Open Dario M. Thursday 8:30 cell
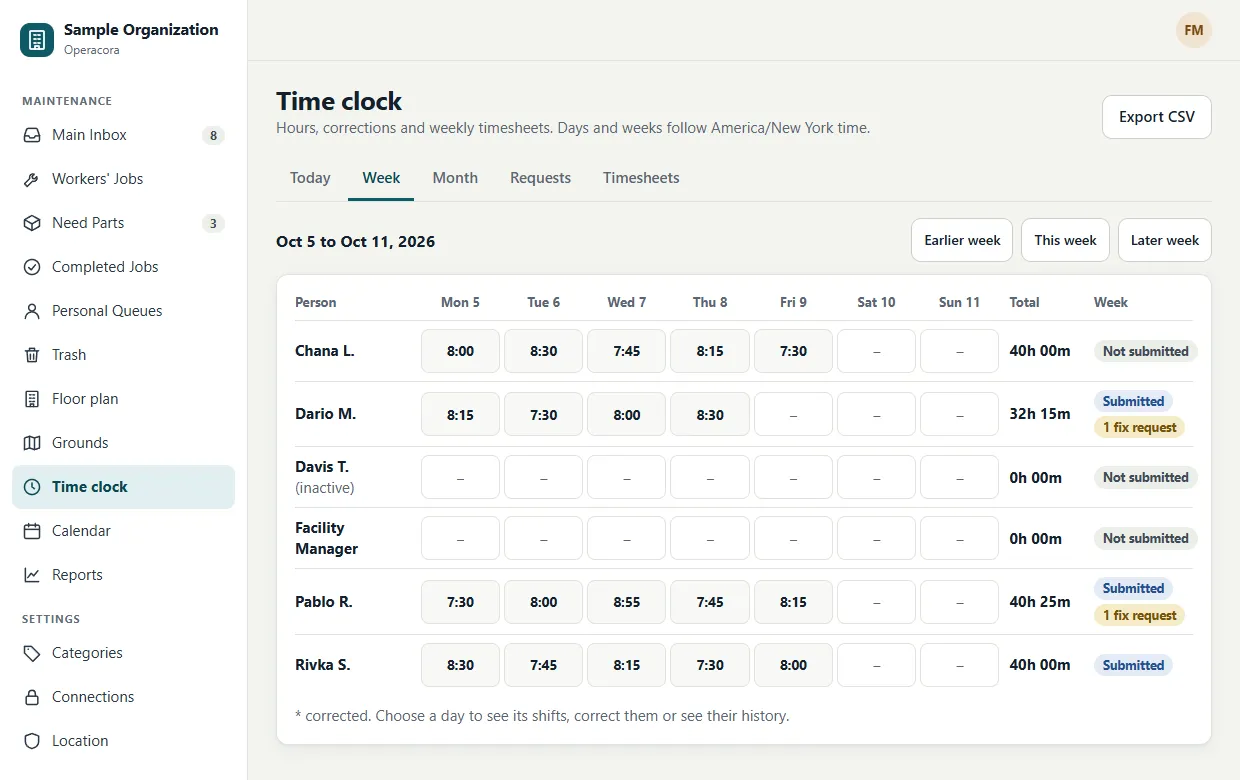 pos(710,414)
